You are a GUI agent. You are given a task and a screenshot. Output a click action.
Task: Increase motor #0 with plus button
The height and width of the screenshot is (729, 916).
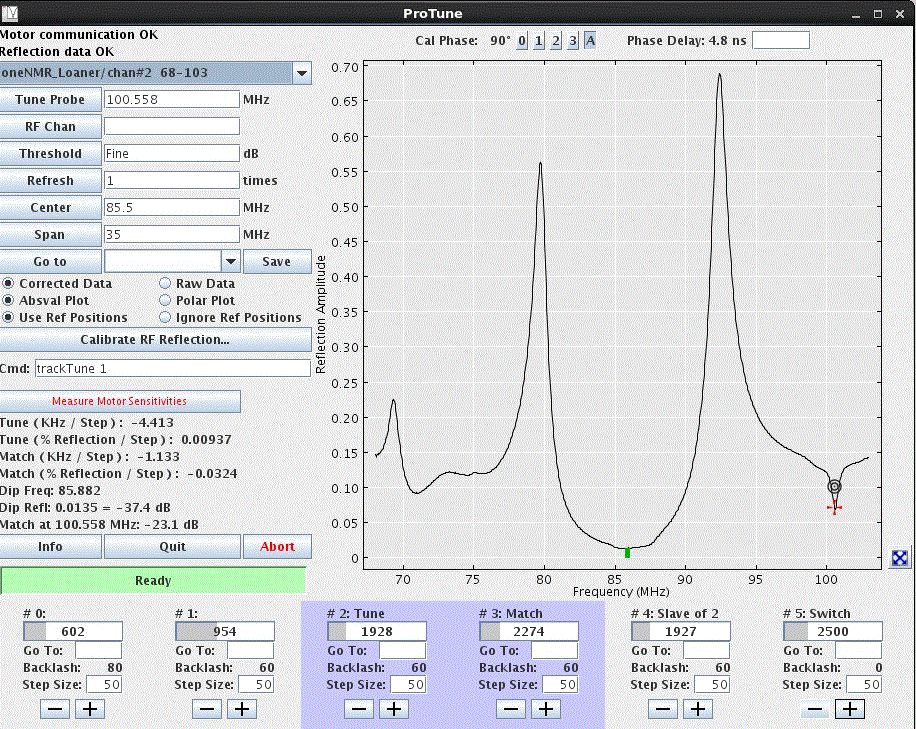[90, 709]
